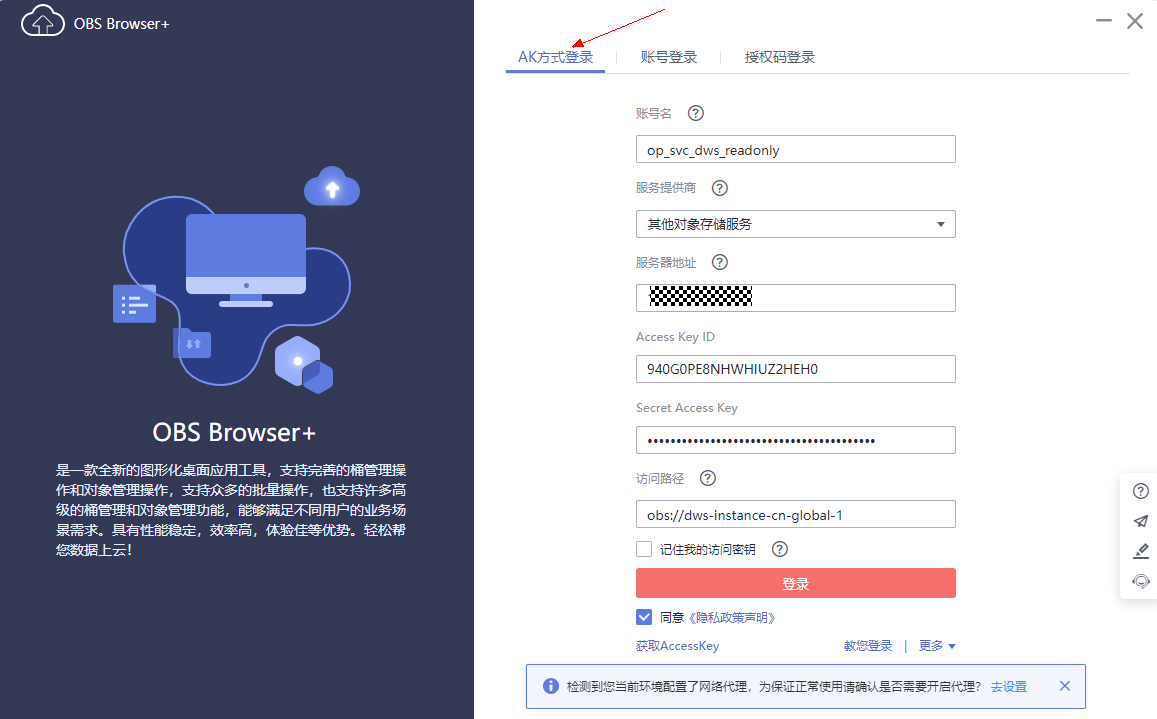
Task: Switch to the AK方式登录 tab
Action: pos(556,57)
